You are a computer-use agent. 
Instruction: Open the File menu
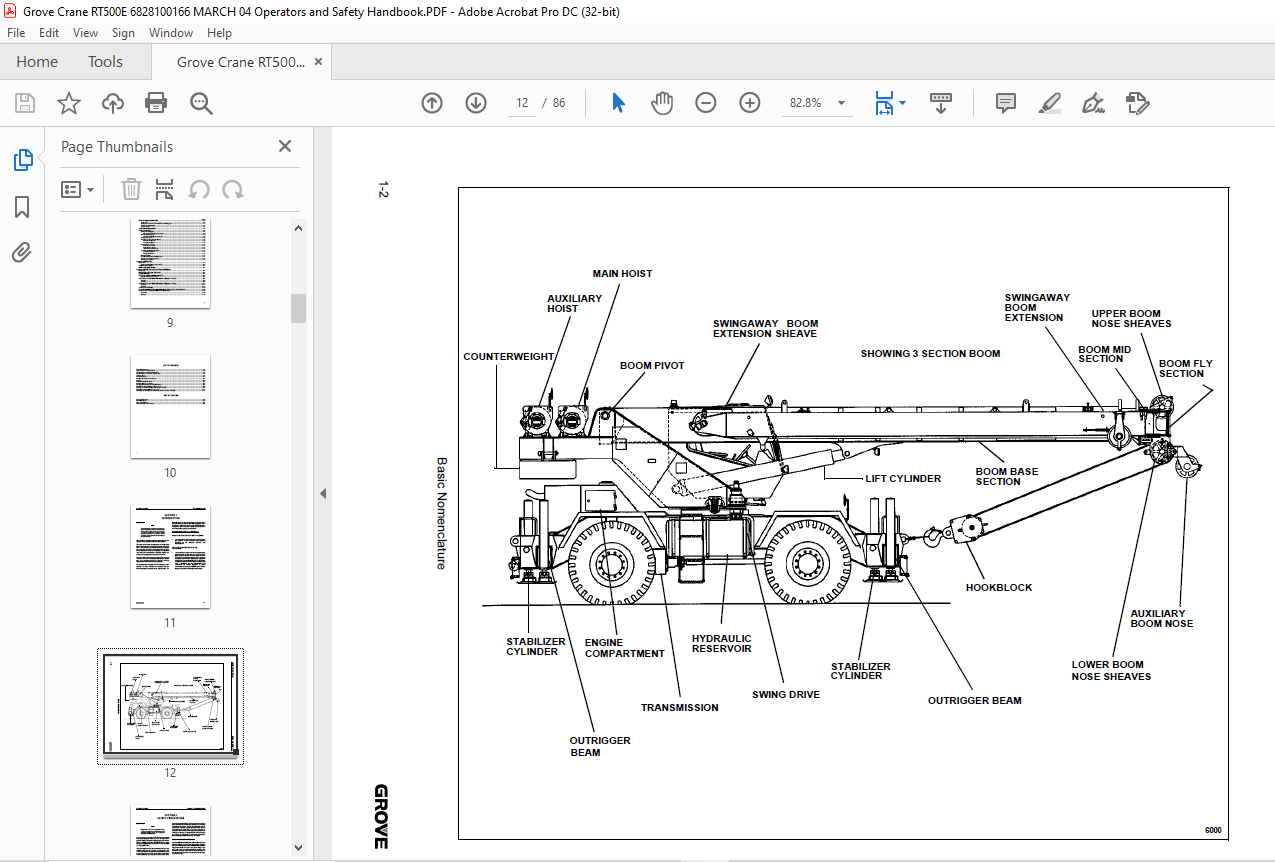pos(16,33)
